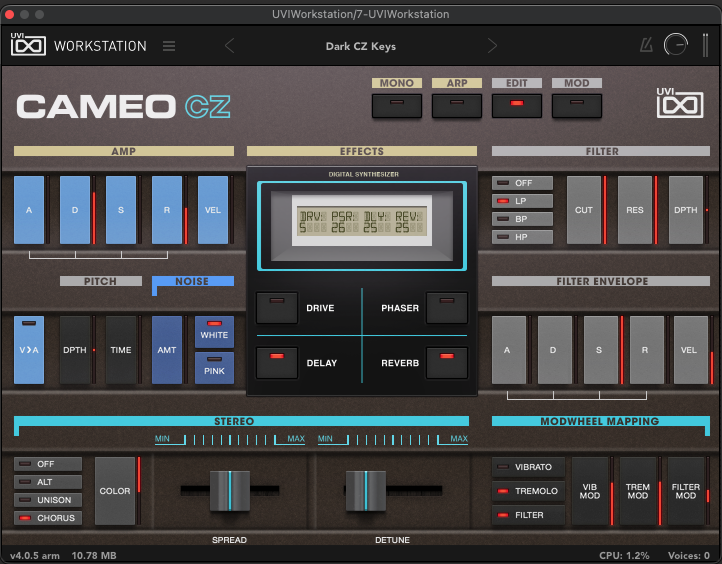Go to previous preset with left arrow
Image resolution: width=722 pixels, height=564 pixels.
(x=229, y=46)
